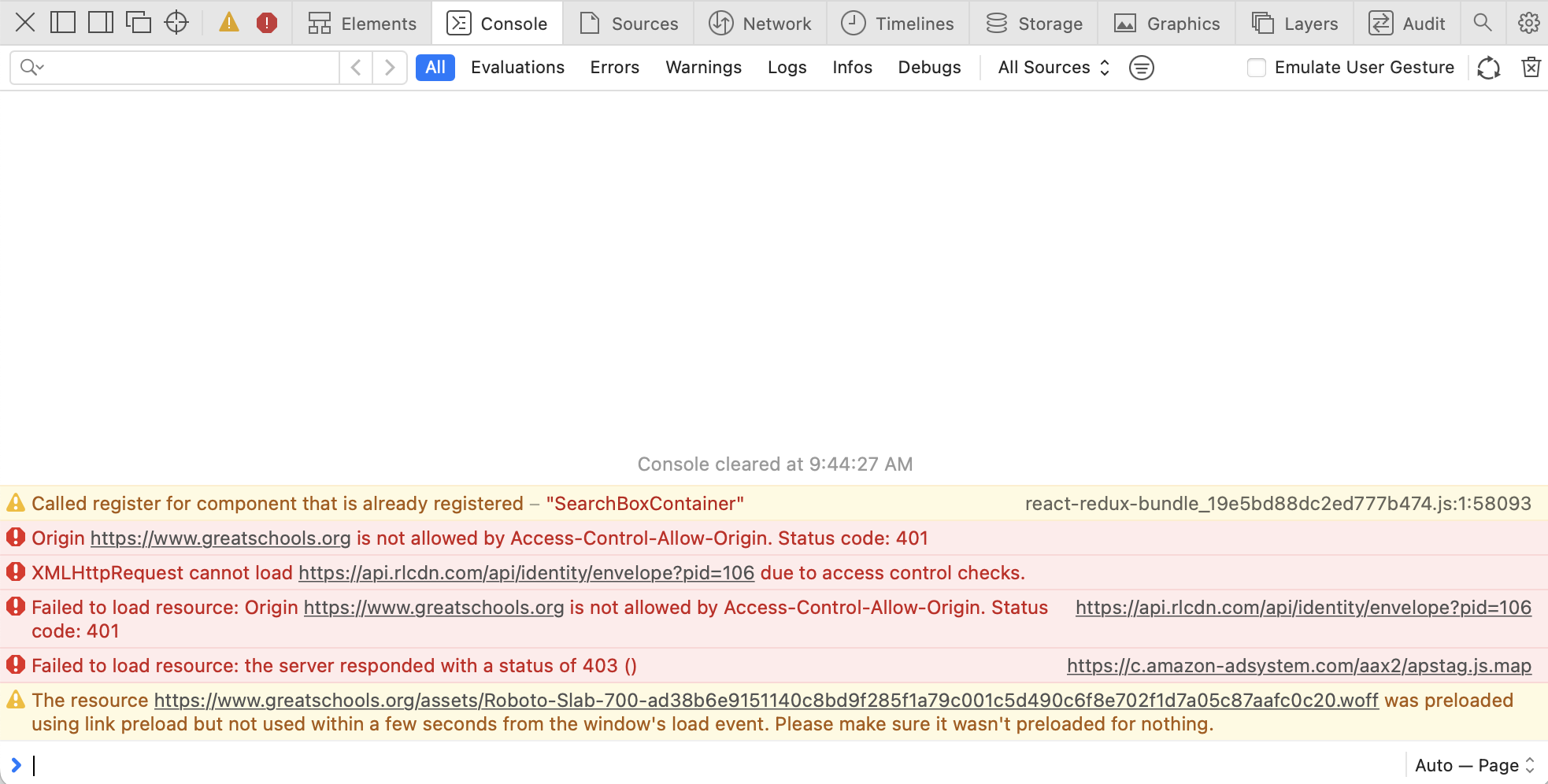Click the error icon on the Failed to load Origin message
This screenshot has height=784, width=1548.
tap(16, 607)
